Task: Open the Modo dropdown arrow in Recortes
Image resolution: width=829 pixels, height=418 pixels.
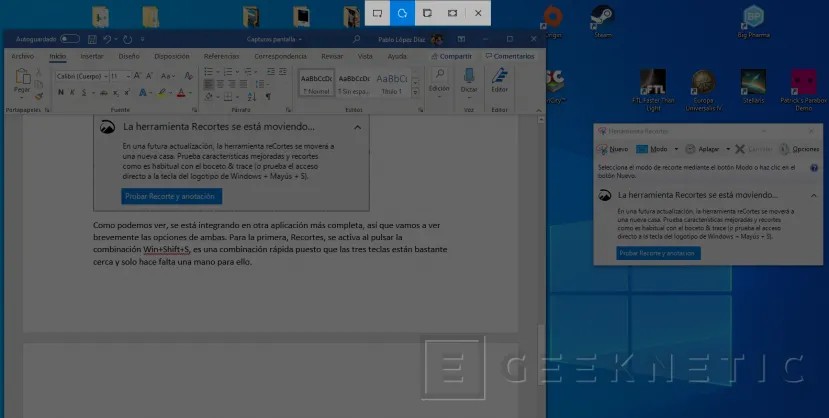Action: [676, 149]
